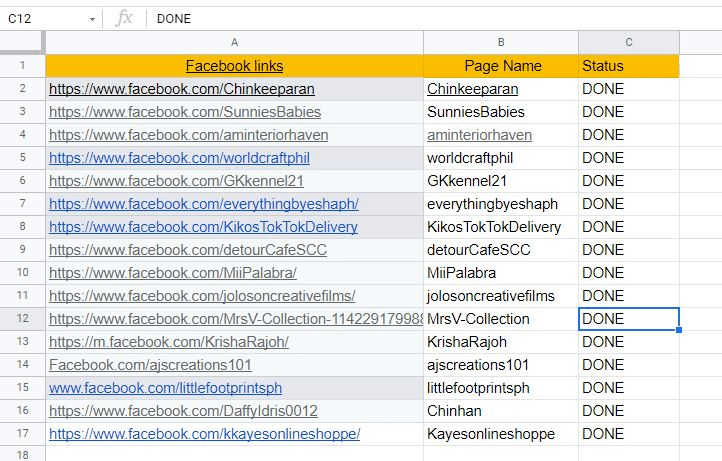722x461 pixels.
Task: Select column A header
Action: pyautogui.click(x=234, y=42)
